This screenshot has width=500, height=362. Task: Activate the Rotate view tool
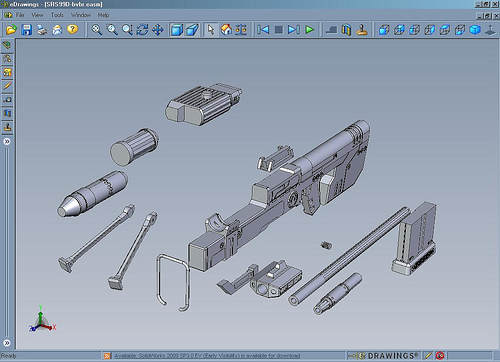pyautogui.click(x=142, y=30)
